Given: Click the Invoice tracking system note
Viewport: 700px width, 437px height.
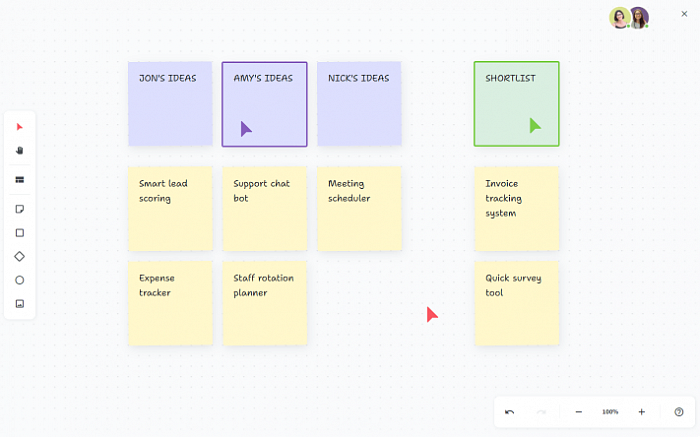Looking at the screenshot, I should click(517, 208).
